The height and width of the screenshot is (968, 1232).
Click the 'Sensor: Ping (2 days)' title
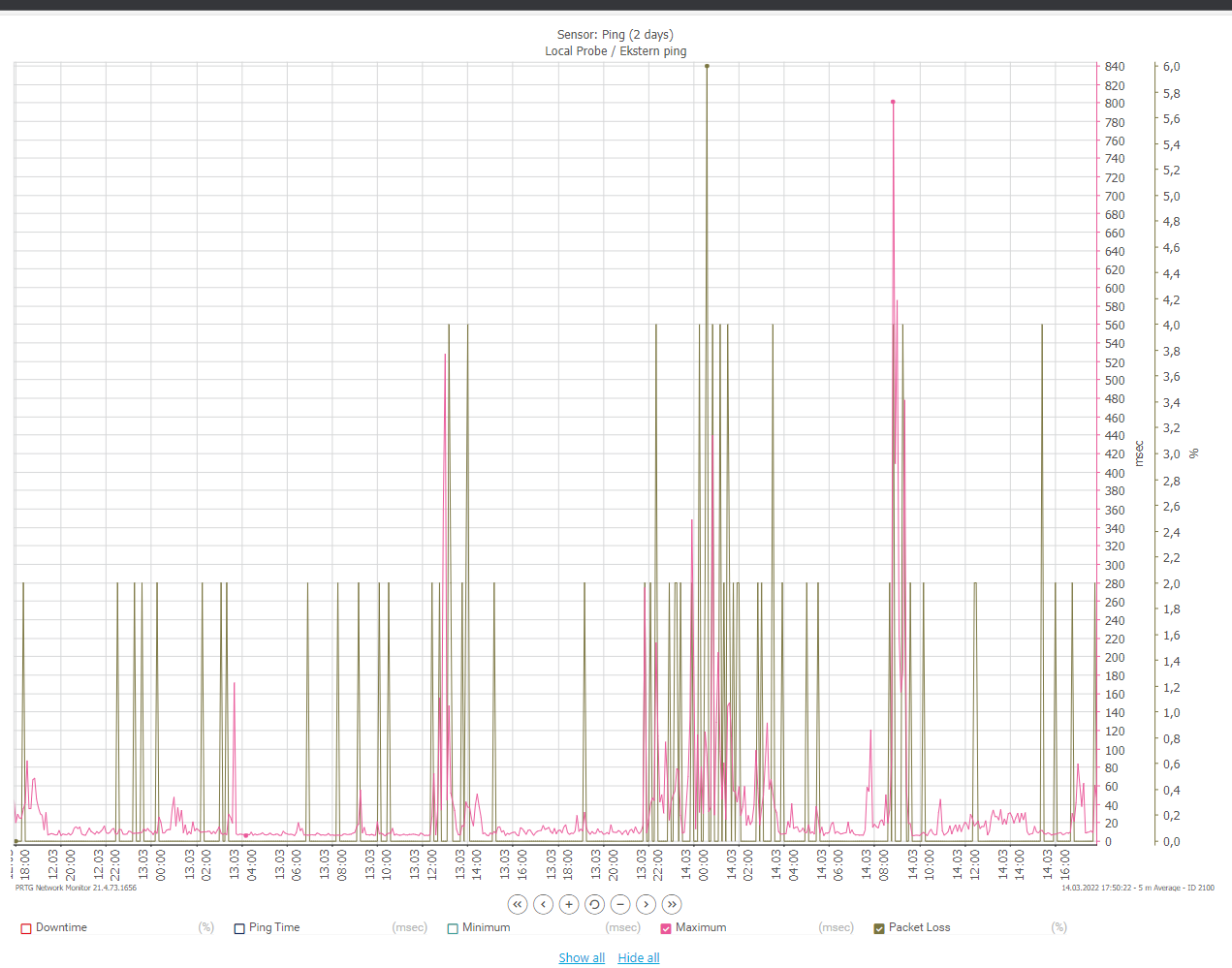coord(616,34)
